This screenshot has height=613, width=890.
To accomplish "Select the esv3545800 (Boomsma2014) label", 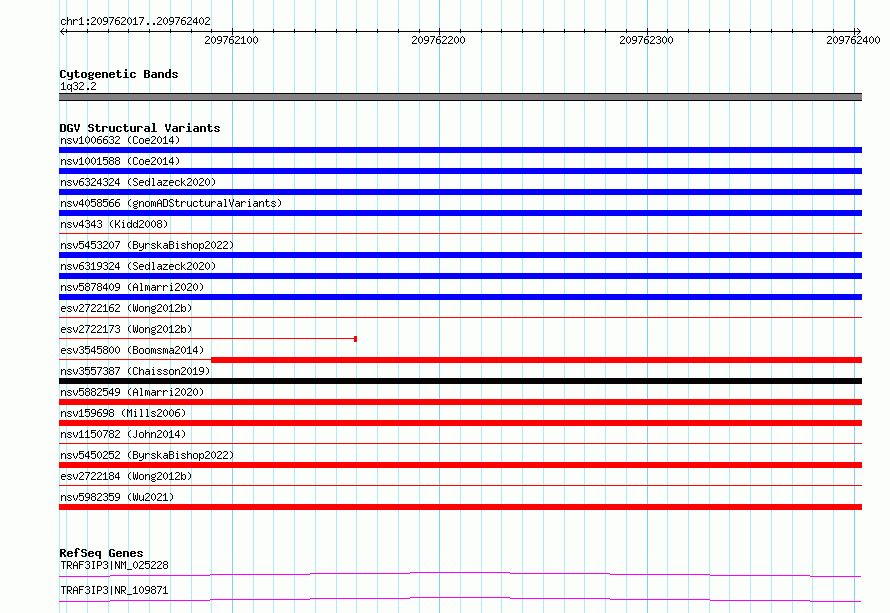I will [132, 350].
